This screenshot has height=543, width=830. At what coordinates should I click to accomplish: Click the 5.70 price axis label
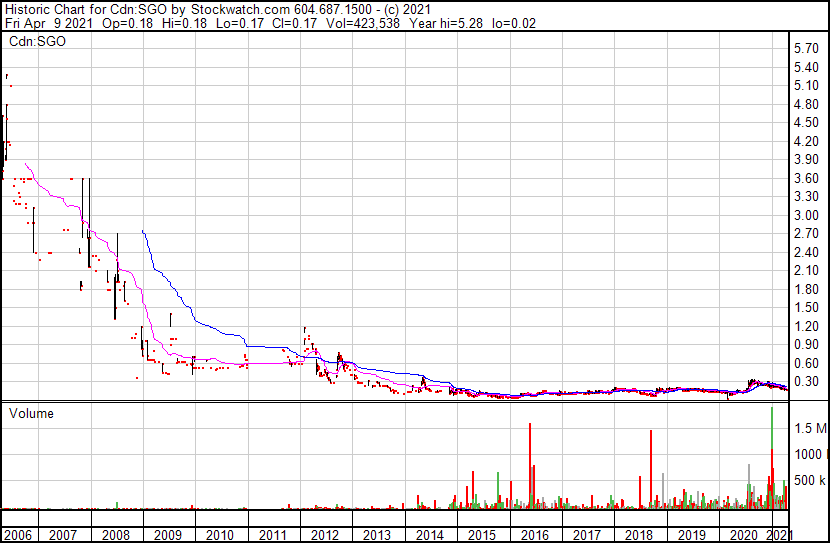pos(806,49)
